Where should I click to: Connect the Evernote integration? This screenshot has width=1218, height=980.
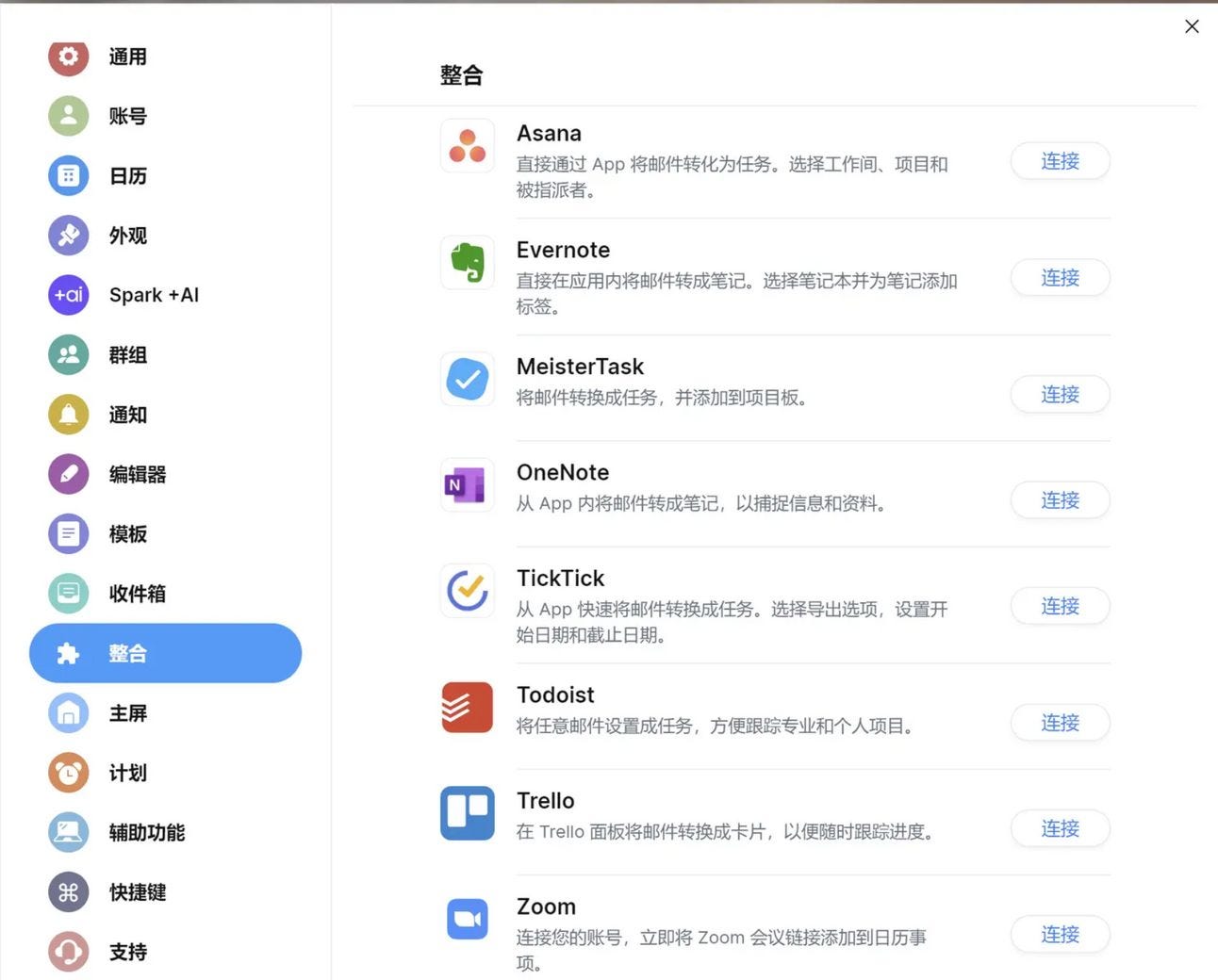click(x=1060, y=278)
